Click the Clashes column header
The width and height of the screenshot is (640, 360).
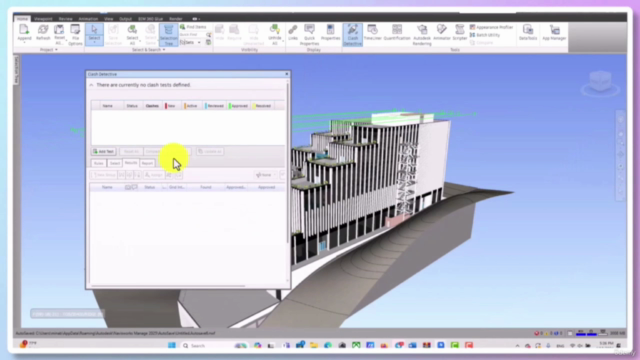pyautogui.click(x=152, y=106)
